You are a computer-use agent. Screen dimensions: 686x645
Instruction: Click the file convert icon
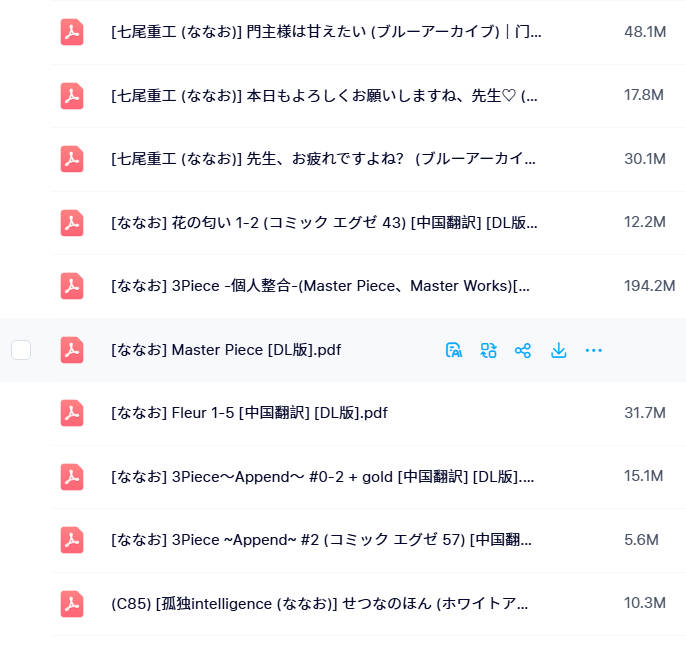click(488, 350)
